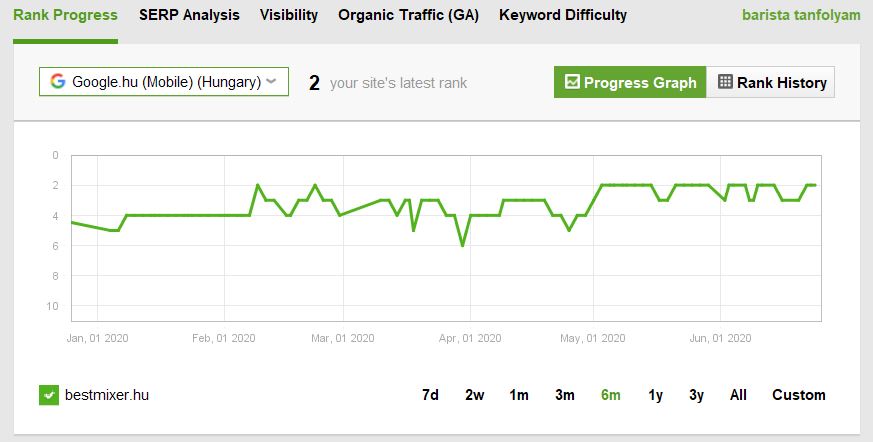Select the 7d time range
This screenshot has width=873, height=442.
(430, 395)
